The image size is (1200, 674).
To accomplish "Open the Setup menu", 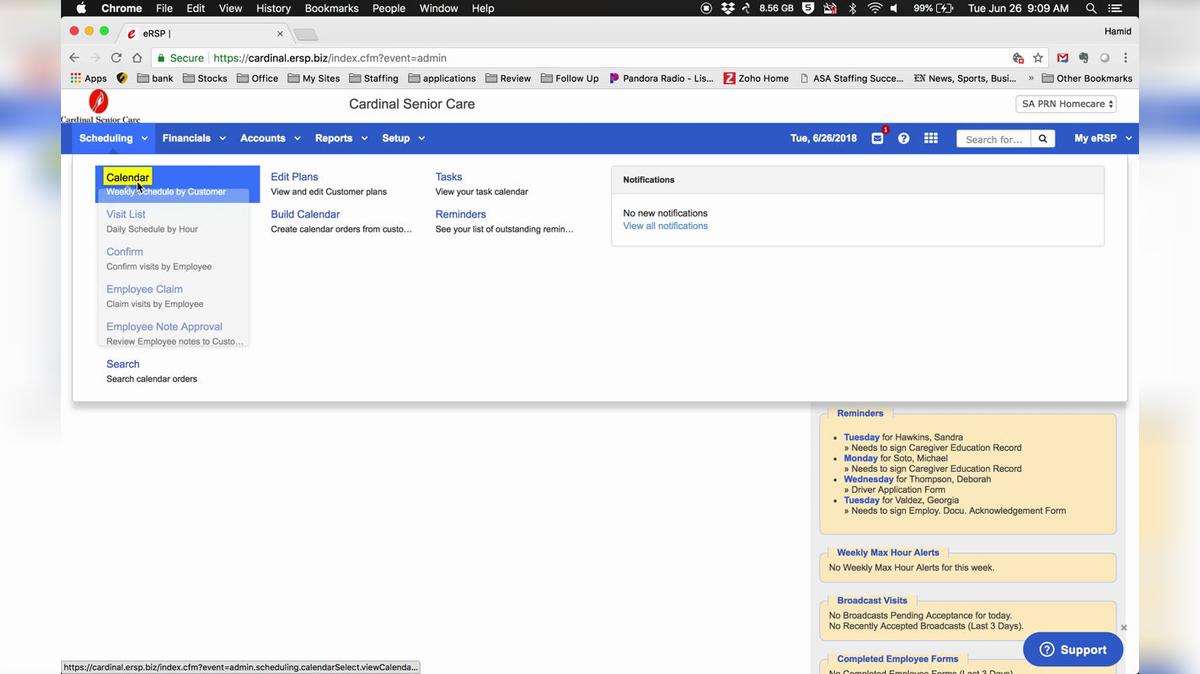I will tap(403, 138).
